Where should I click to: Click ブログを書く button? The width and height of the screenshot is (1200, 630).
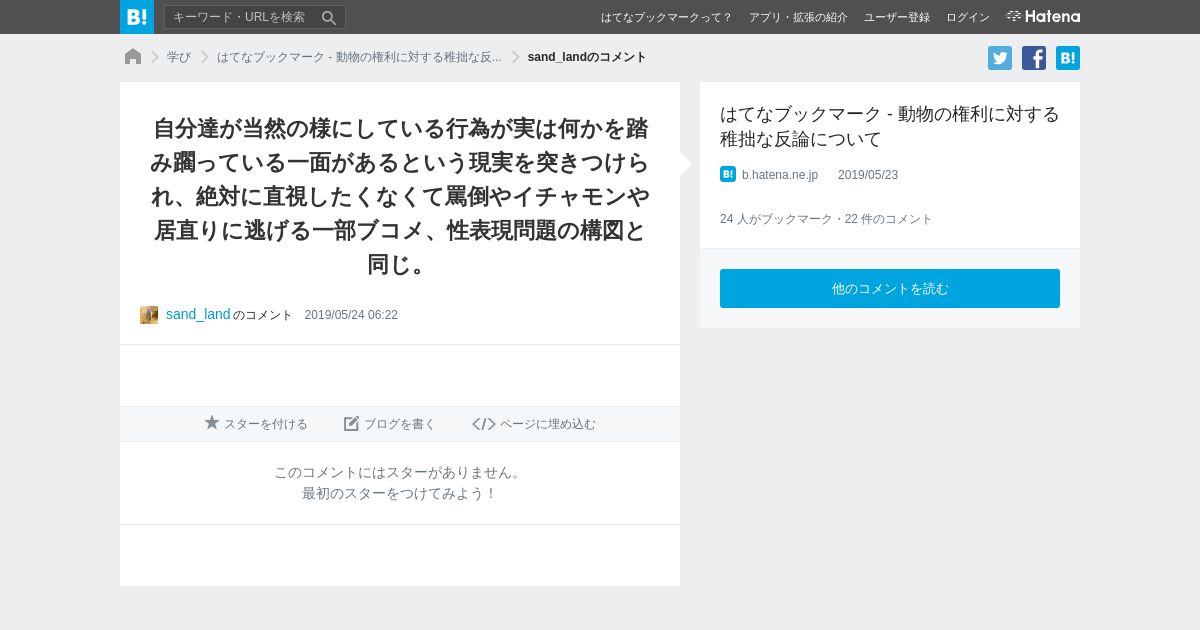(x=390, y=424)
